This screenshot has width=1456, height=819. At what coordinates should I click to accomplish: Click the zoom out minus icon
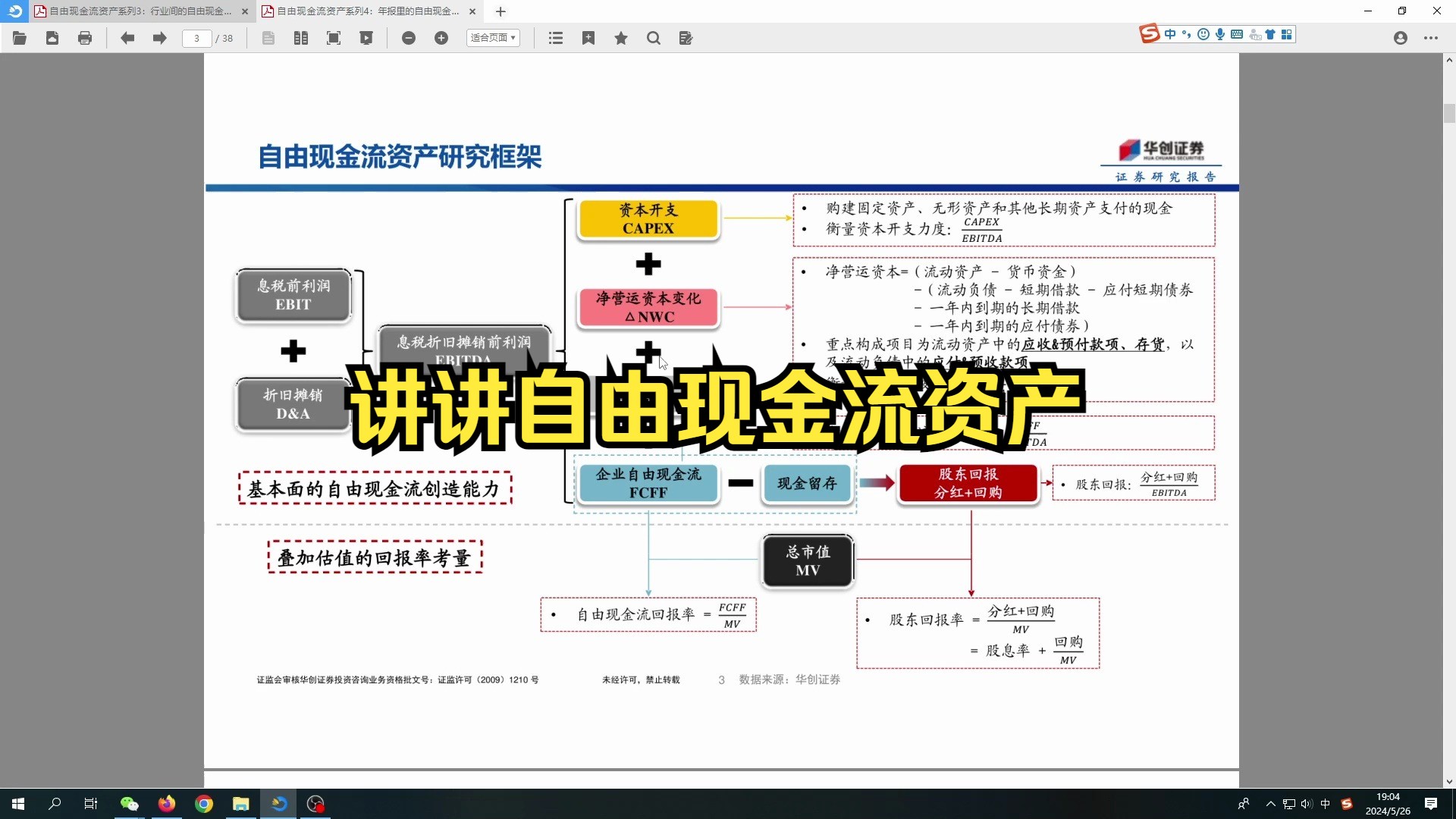(408, 38)
